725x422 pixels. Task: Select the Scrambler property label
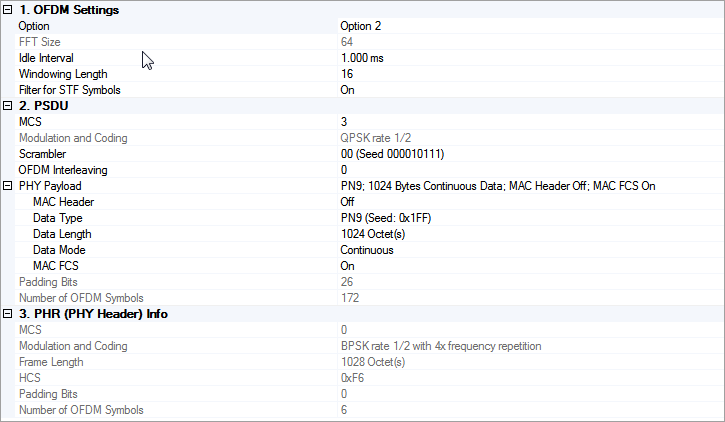coord(42,154)
